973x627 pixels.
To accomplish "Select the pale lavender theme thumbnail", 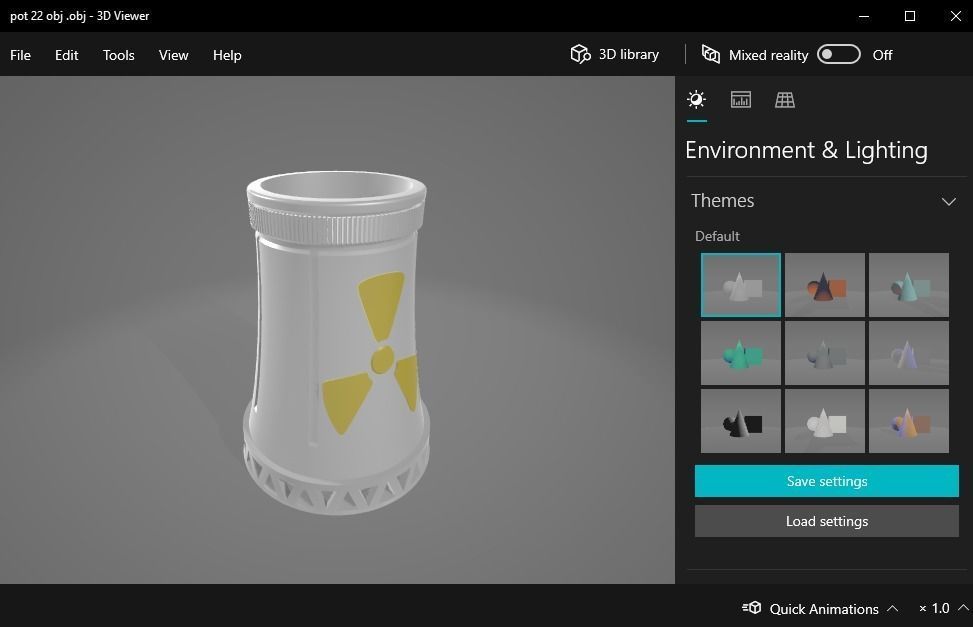I will tap(908, 353).
